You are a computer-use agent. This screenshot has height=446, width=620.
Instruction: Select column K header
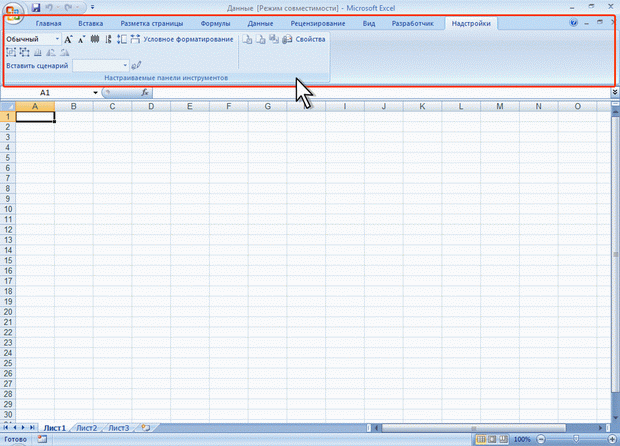pyautogui.click(x=422, y=106)
